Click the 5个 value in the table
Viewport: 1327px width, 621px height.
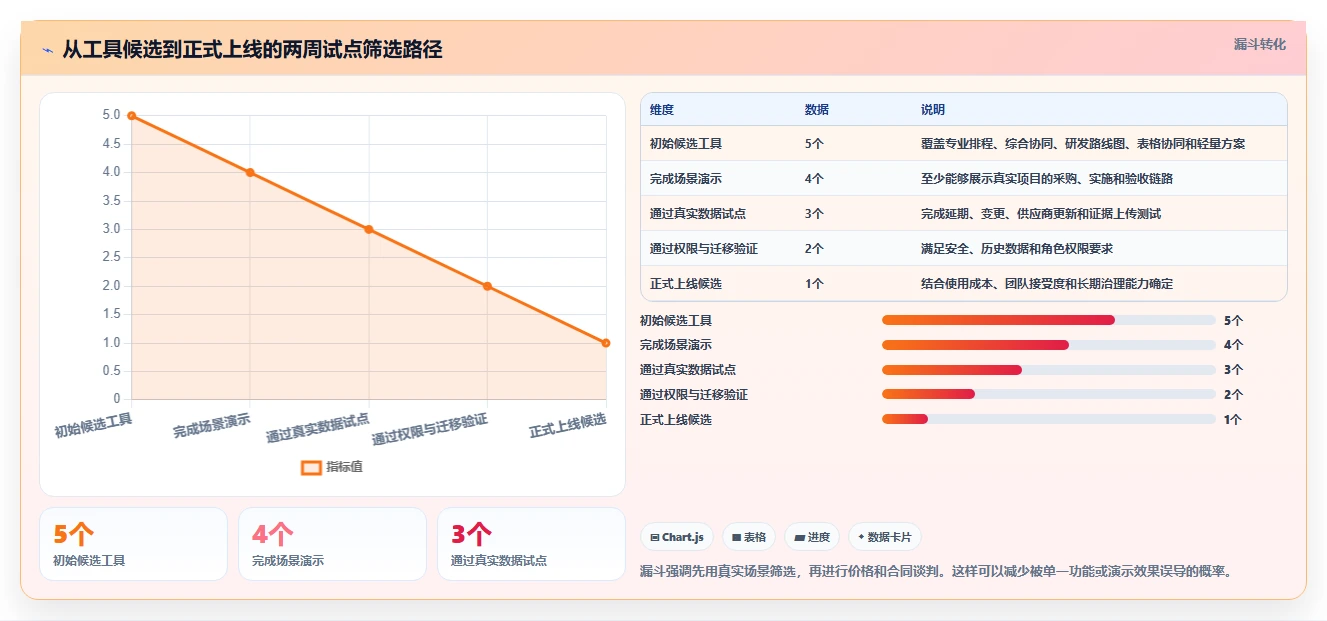pyautogui.click(x=815, y=144)
